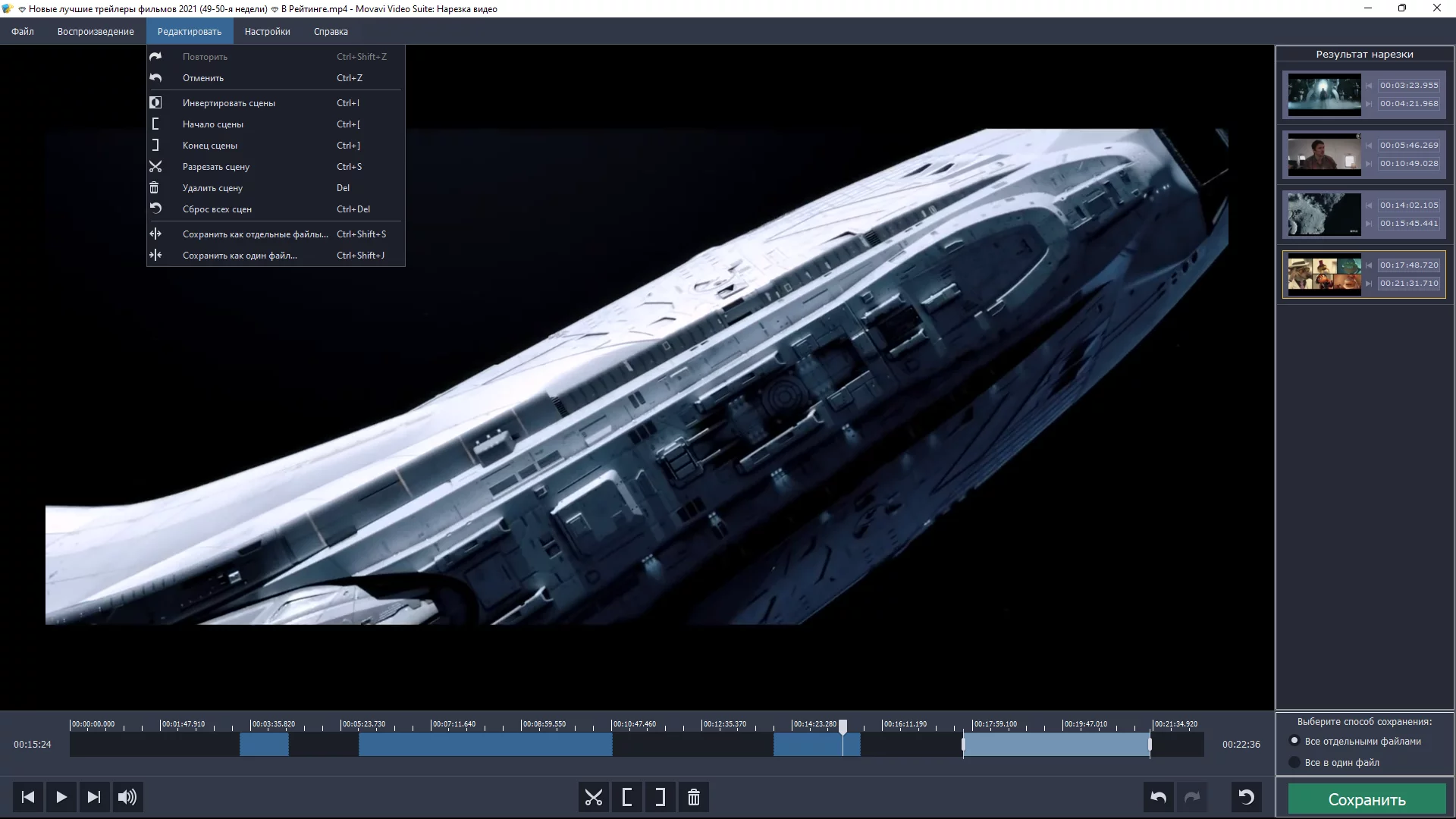
Task: Open the Файл menu
Action: 23,32
